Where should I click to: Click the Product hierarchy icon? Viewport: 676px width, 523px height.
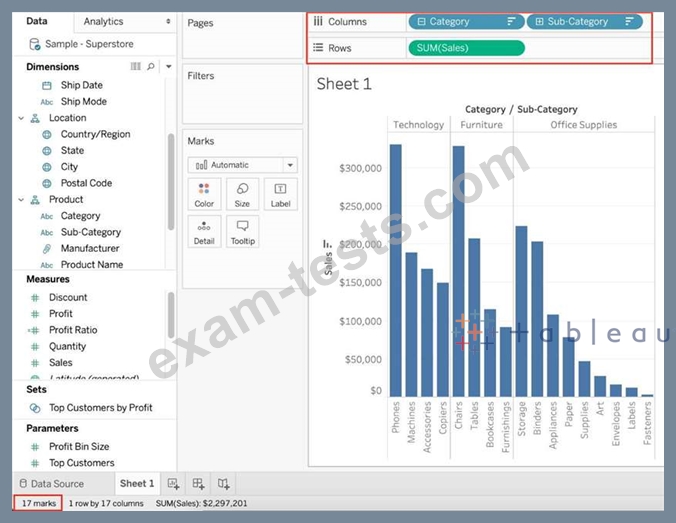[x=35, y=200]
